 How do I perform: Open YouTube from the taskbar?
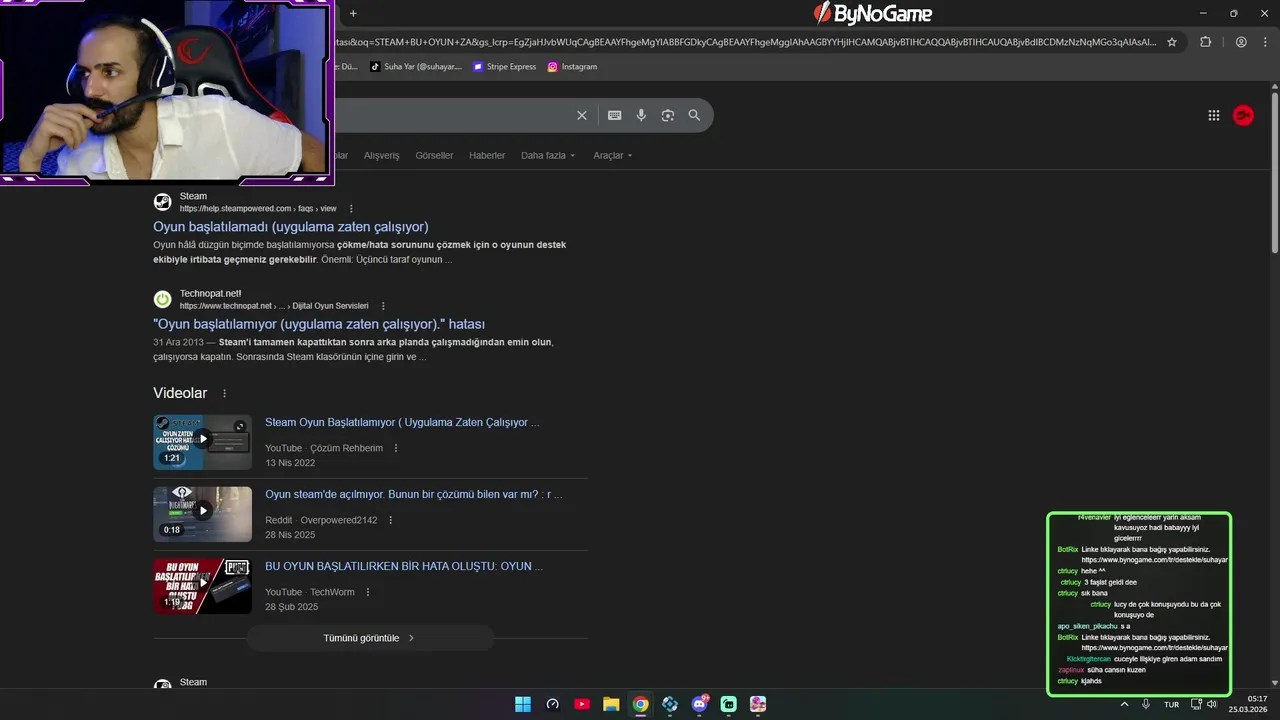[582, 704]
